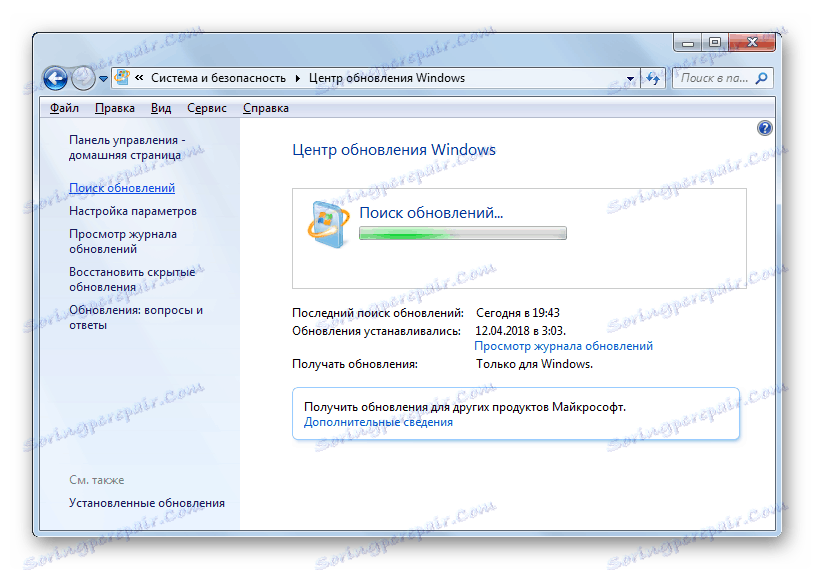
Task: Open the Вид menu
Action: pyautogui.click(x=161, y=108)
